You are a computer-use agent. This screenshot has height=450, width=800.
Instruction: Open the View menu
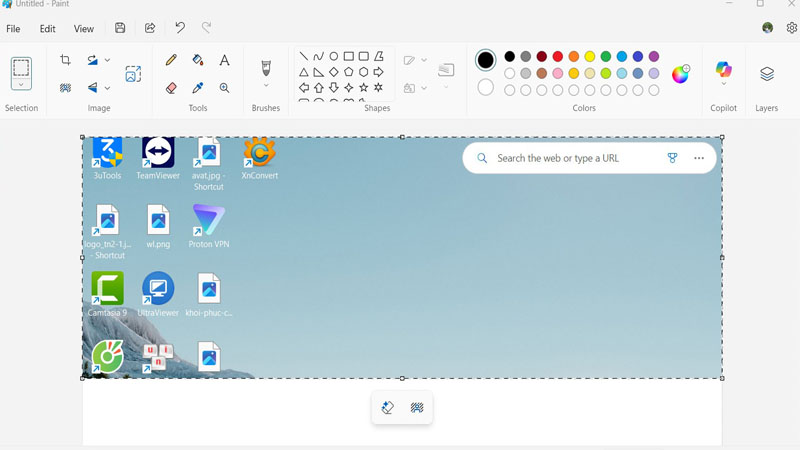click(x=84, y=29)
